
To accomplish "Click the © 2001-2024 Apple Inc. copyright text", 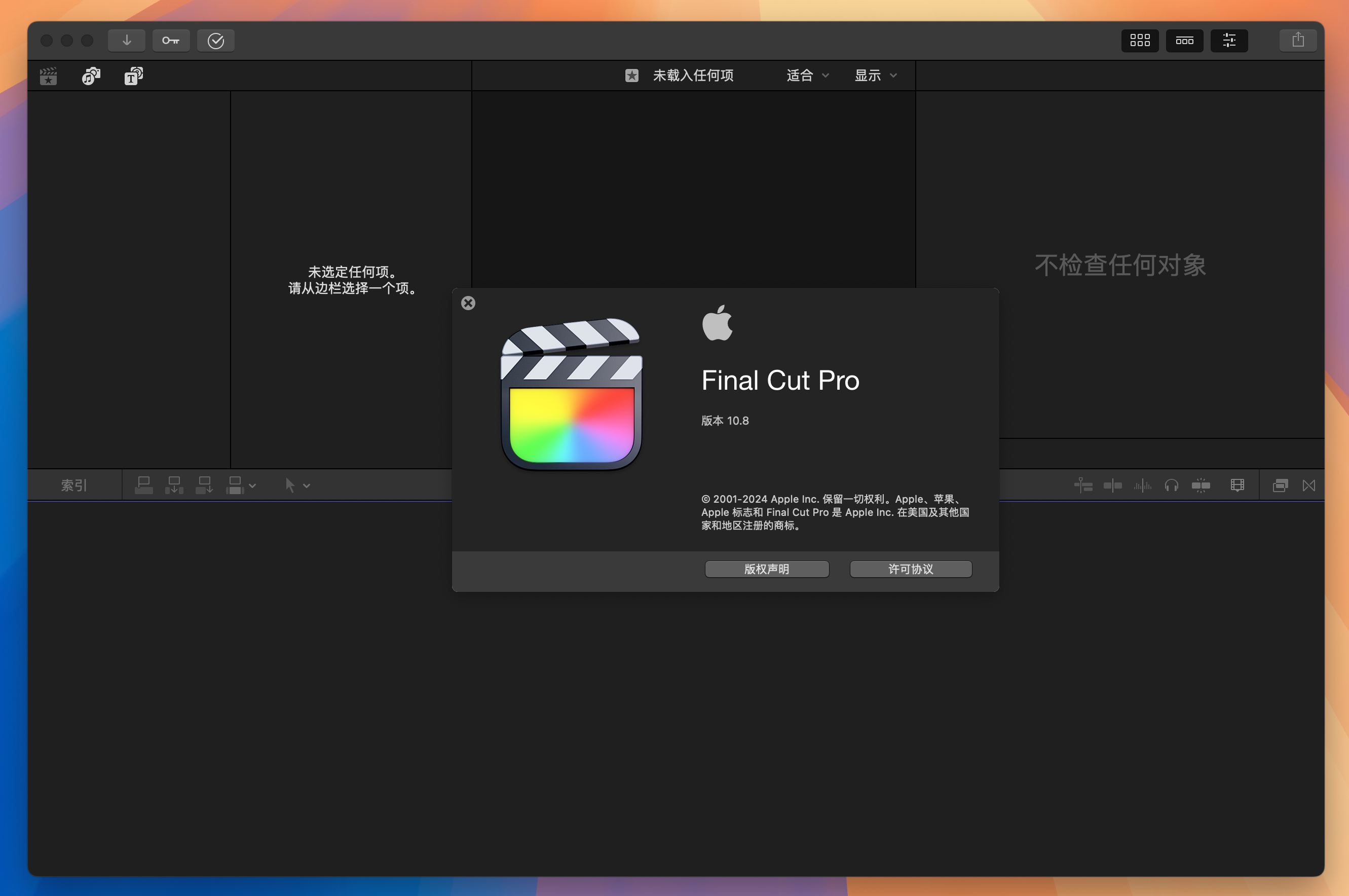I will pyautogui.click(x=835, y=512).
